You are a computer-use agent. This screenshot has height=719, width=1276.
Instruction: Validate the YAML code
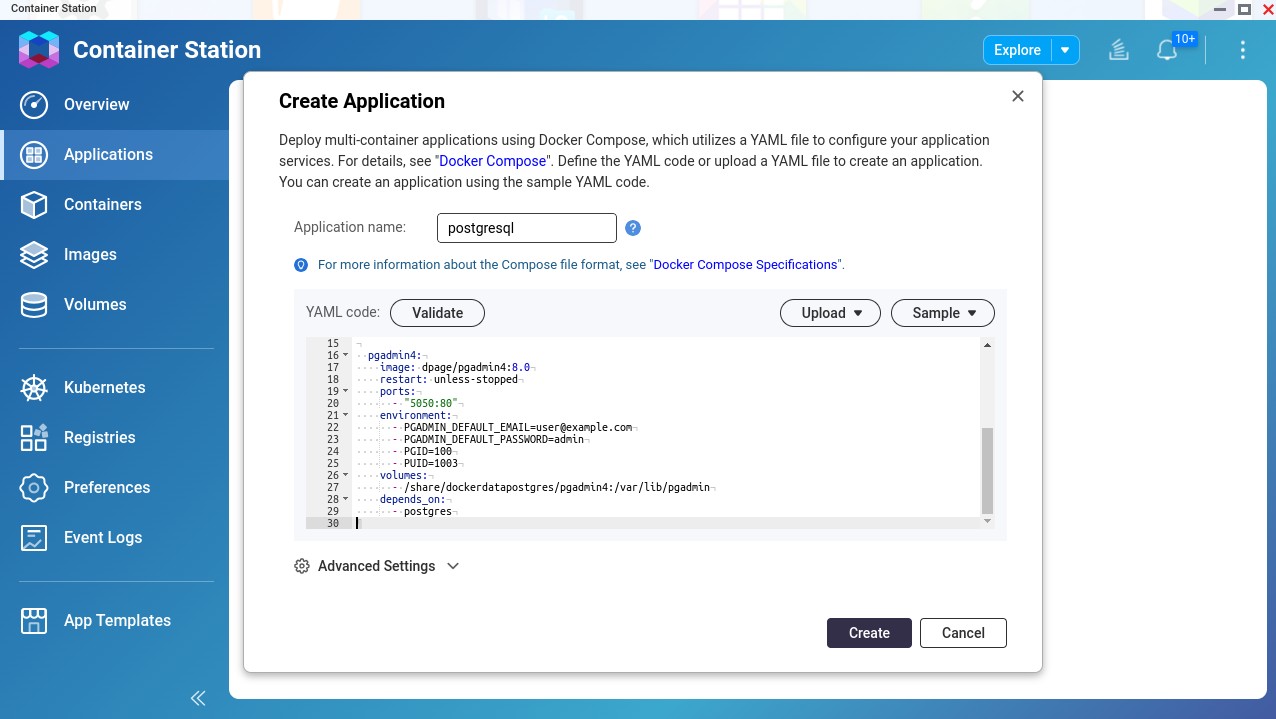437,312
